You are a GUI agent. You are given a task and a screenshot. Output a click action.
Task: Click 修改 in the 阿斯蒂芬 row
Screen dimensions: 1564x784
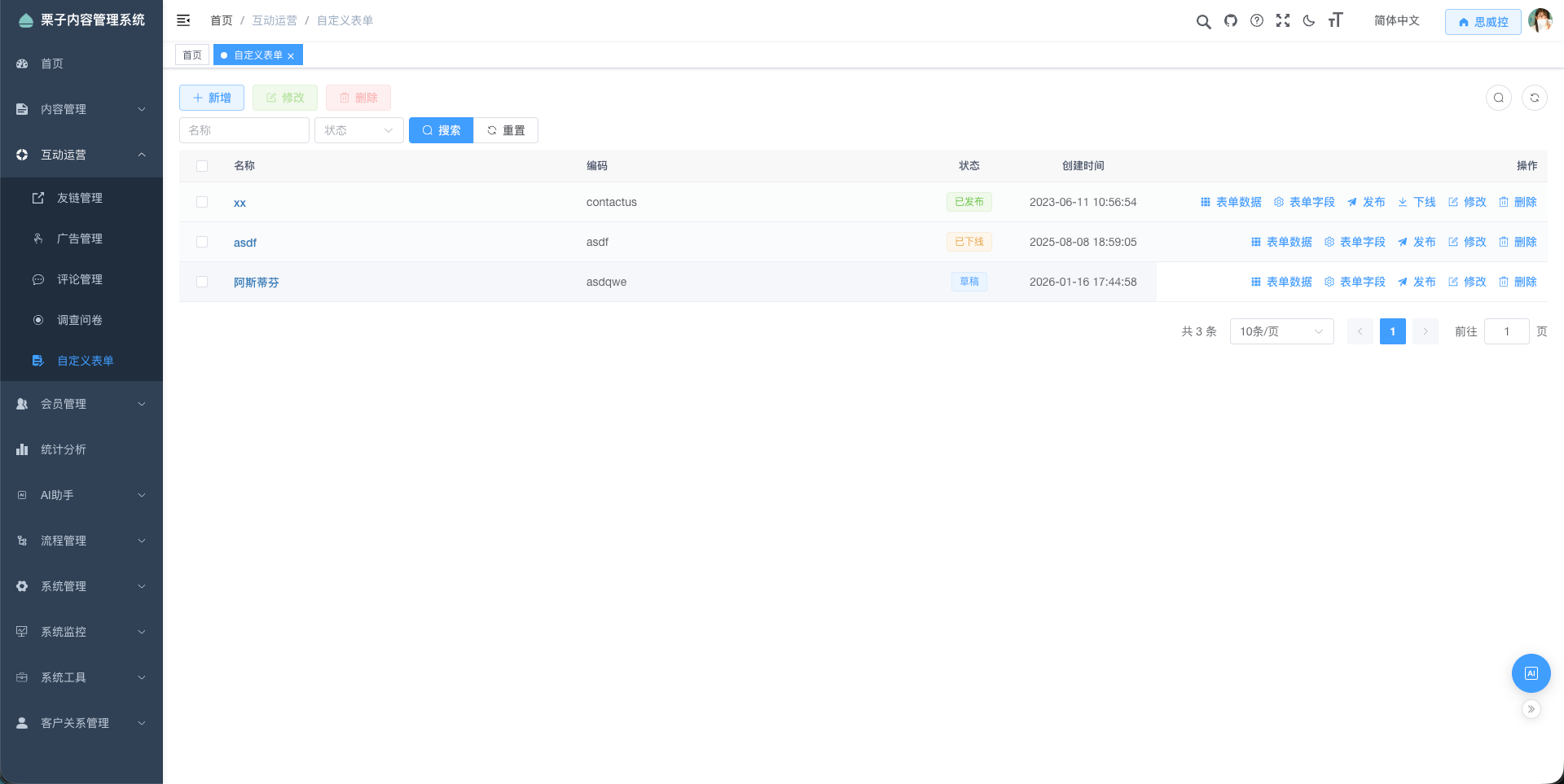pyautogui.click(x=1467, y=282)
